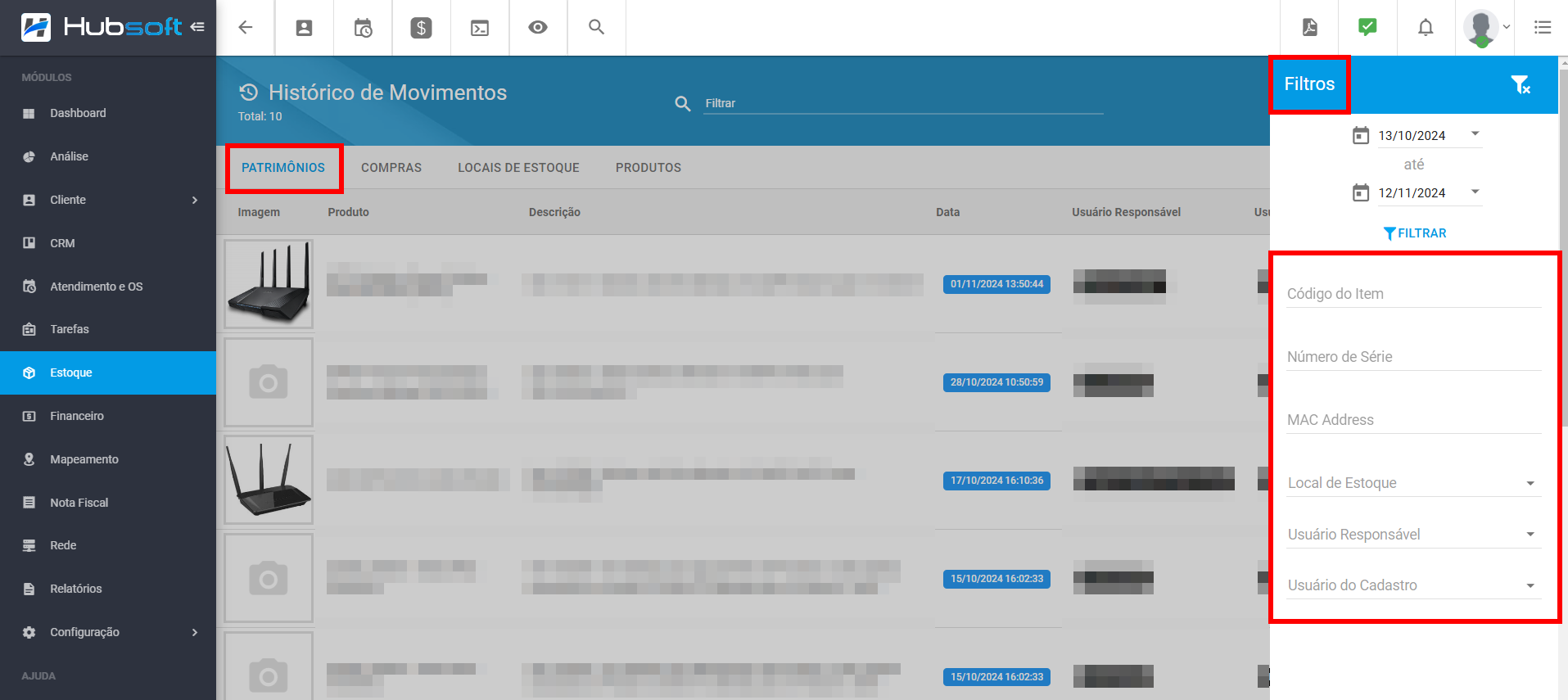
Task: Click the date badge 17/10/2024 16:10:36
Action: 996,481
